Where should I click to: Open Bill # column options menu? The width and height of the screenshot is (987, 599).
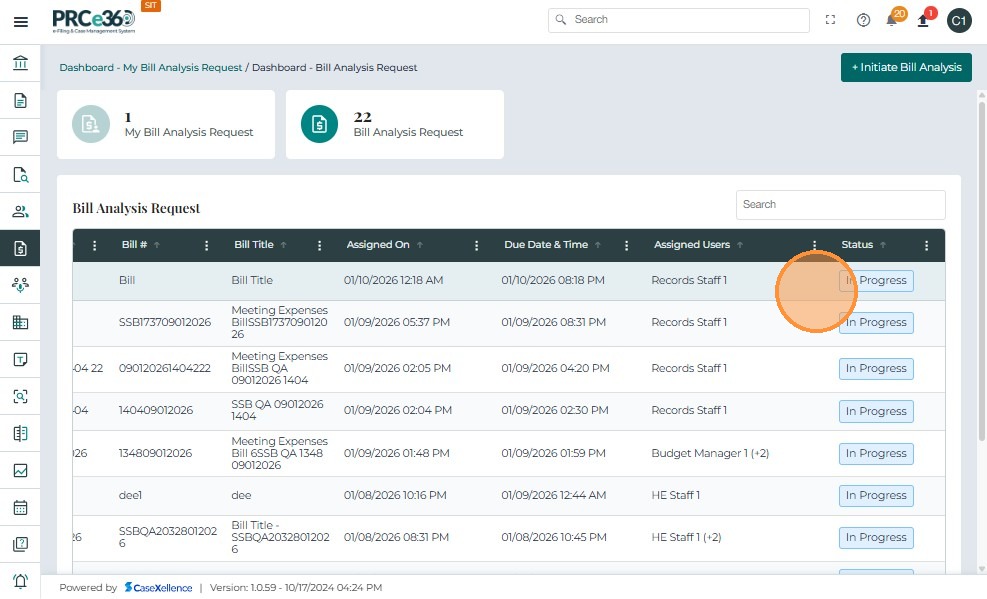206,245
